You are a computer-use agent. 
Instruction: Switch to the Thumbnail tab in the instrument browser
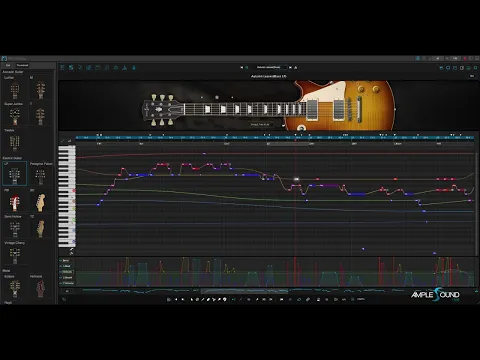(x=22, y=65)
